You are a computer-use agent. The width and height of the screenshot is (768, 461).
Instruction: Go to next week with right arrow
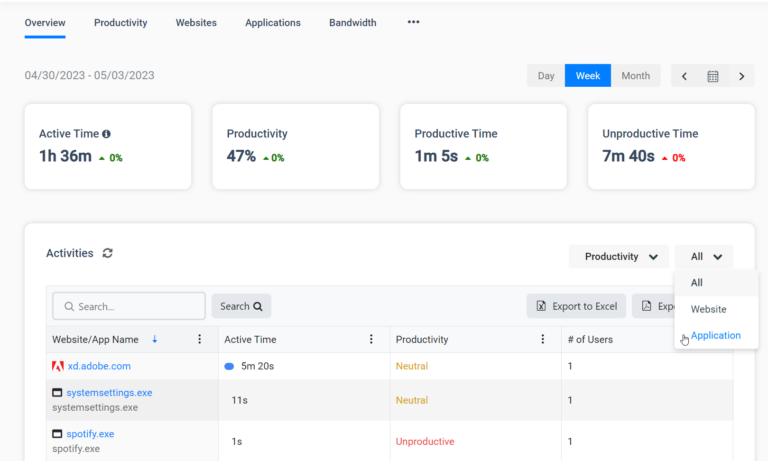click(742, 76)
